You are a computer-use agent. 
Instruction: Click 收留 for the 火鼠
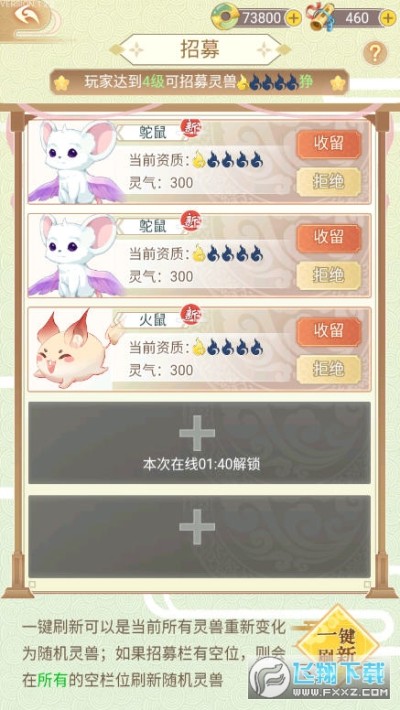click(329, 331)
